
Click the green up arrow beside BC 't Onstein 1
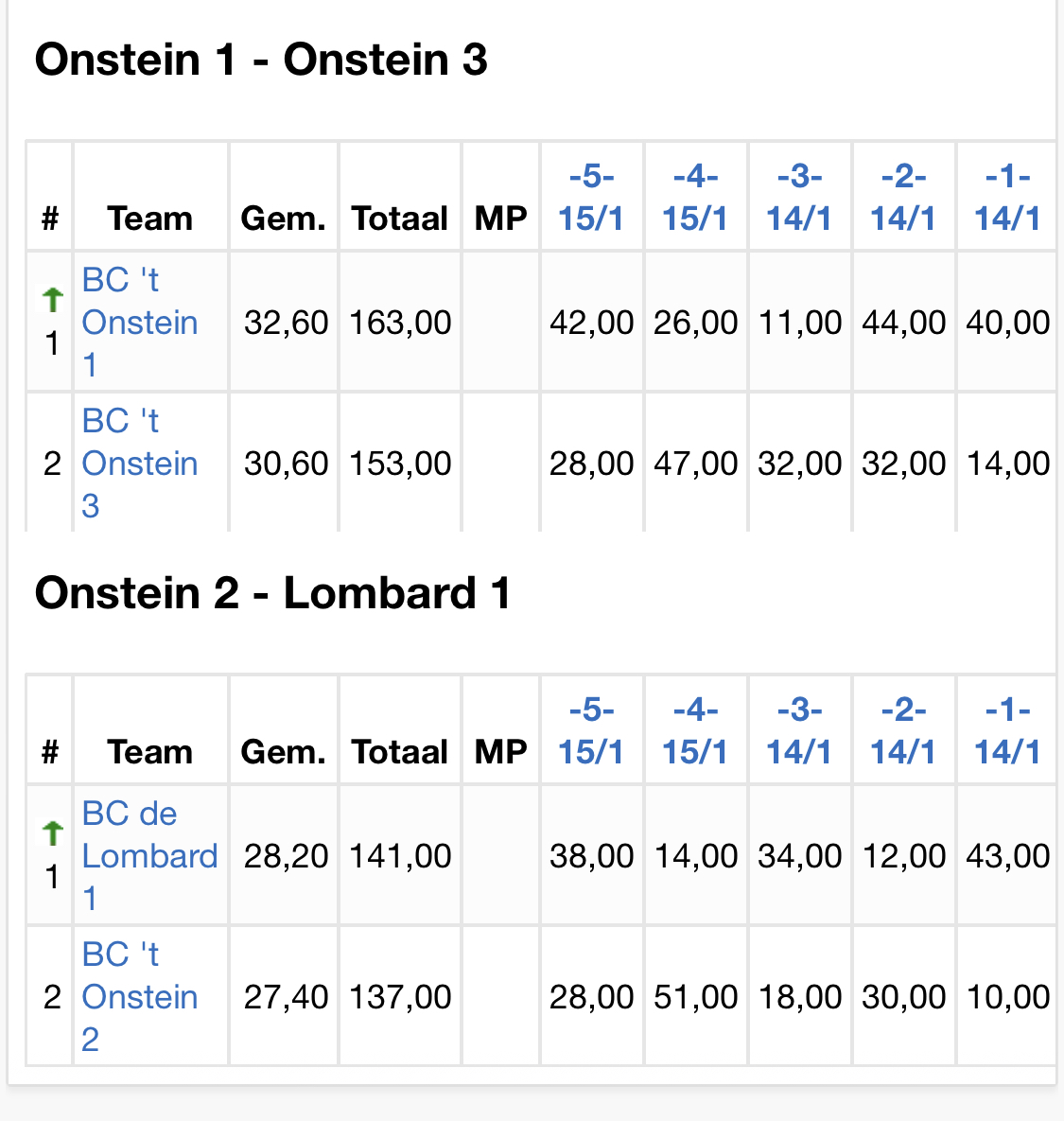(x=53, y=300)
